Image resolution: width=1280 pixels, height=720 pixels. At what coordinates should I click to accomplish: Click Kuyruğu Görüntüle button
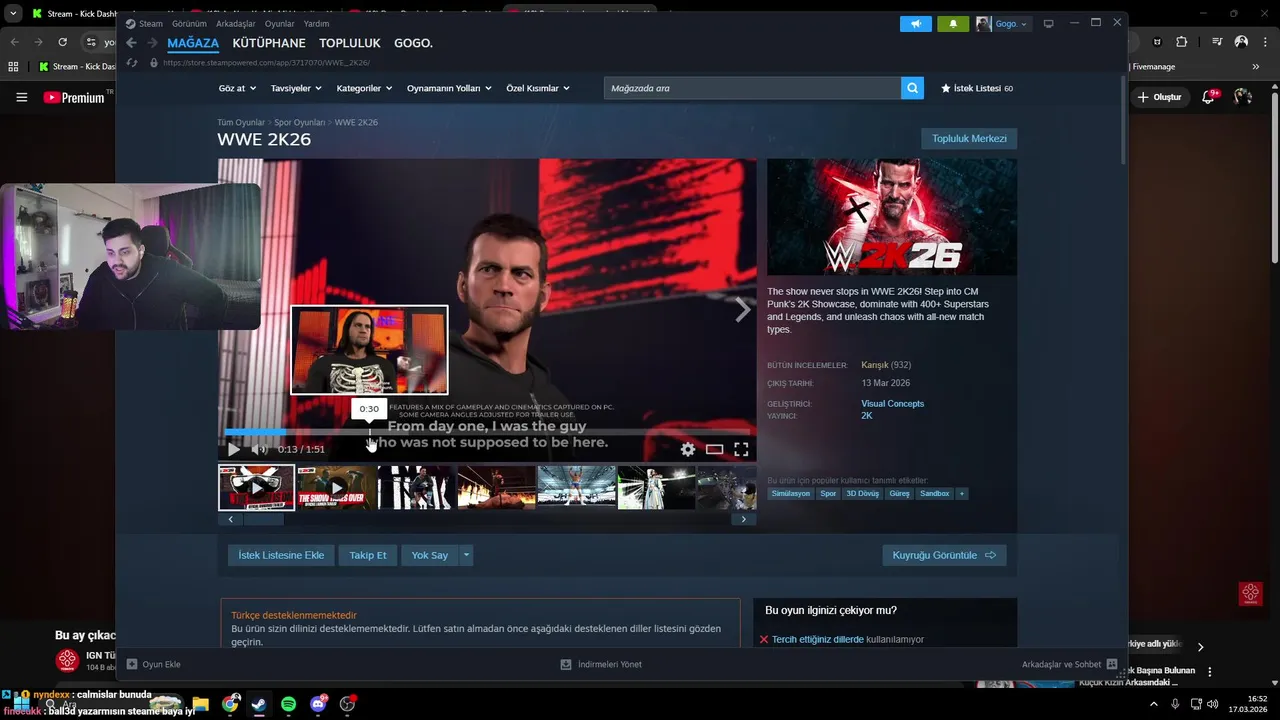[x=944, y=555]
